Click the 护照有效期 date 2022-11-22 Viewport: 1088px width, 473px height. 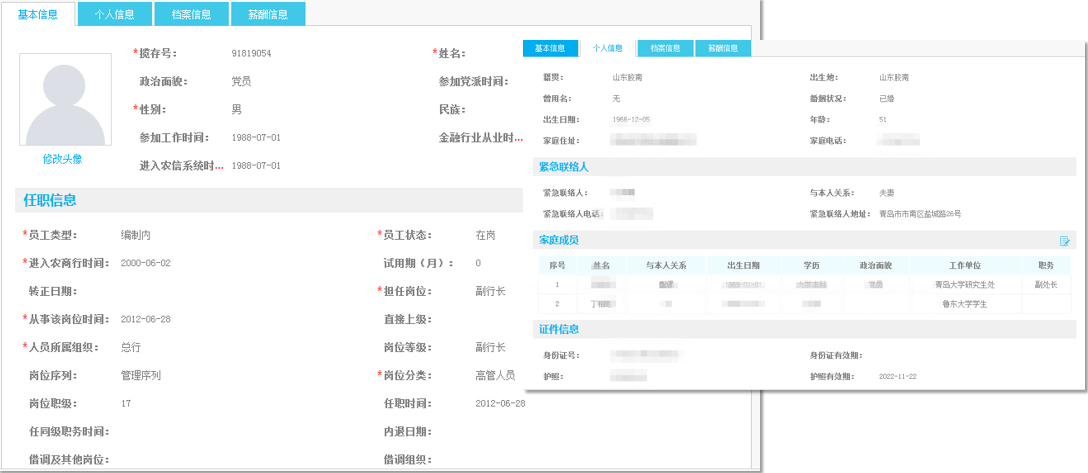[898, 377]
